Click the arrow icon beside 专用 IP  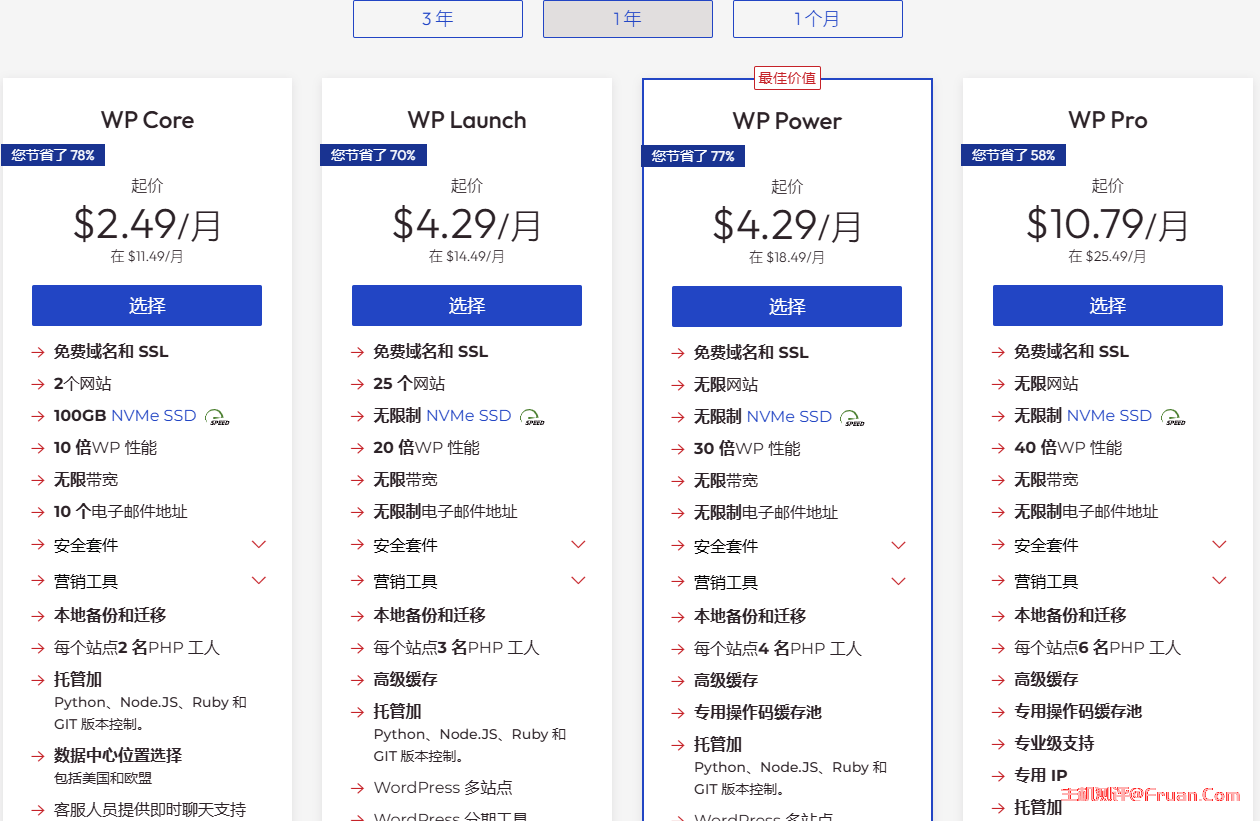point(997,776)
